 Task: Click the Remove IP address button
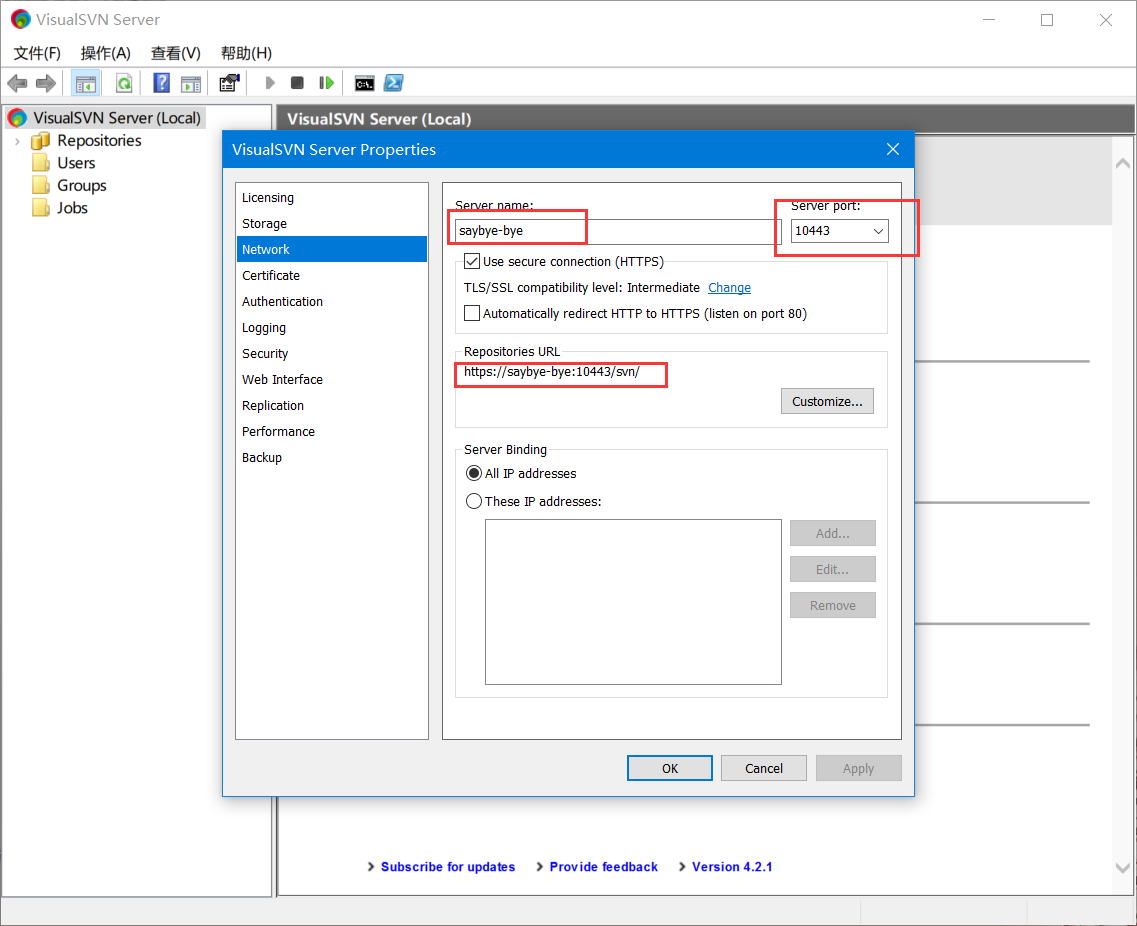coord(832,605)
